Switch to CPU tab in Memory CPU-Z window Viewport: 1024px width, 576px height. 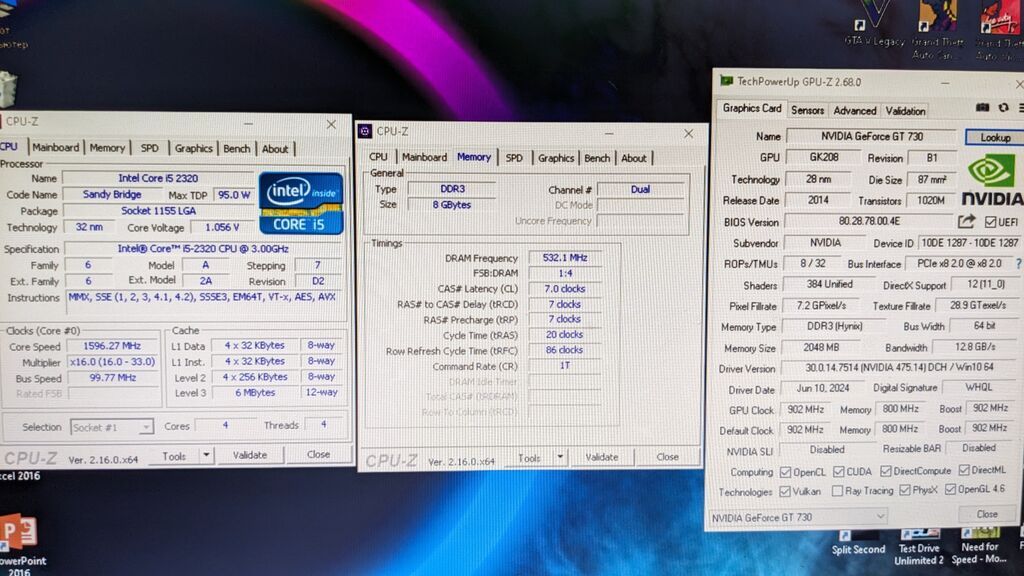click(x=378, y=157)
